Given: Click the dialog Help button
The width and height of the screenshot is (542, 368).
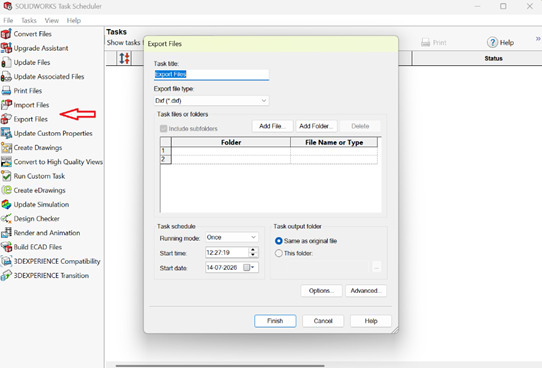Looking at the screenshot, I should coord(371,321).
